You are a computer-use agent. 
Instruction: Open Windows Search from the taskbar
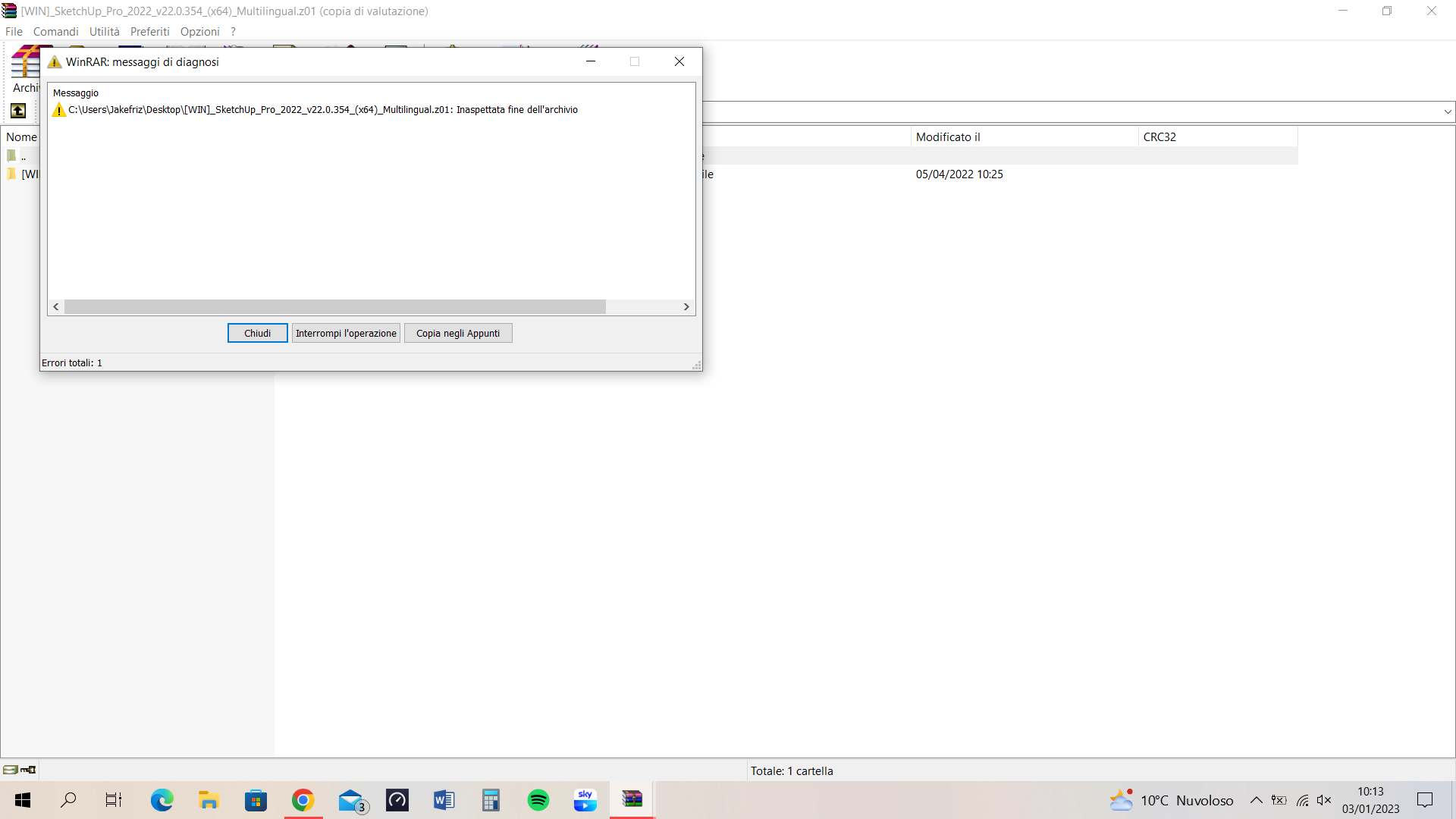(x=68, y=800)
